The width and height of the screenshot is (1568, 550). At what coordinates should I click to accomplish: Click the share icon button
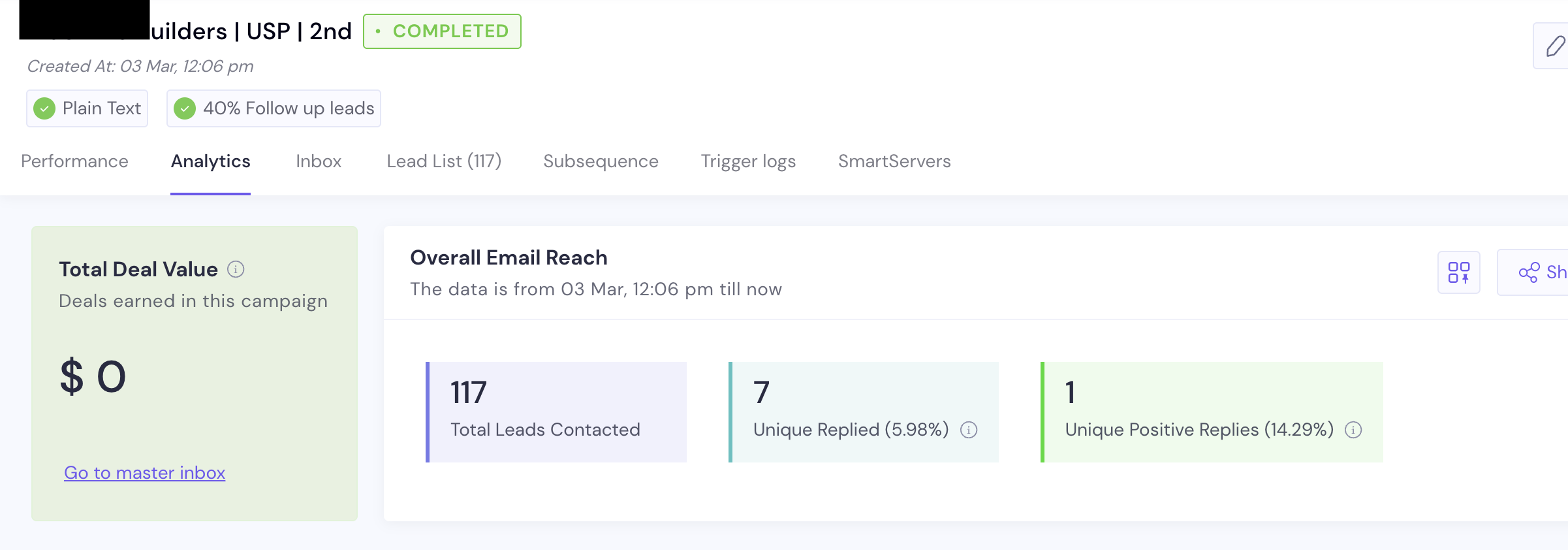tap(1534, 272)
